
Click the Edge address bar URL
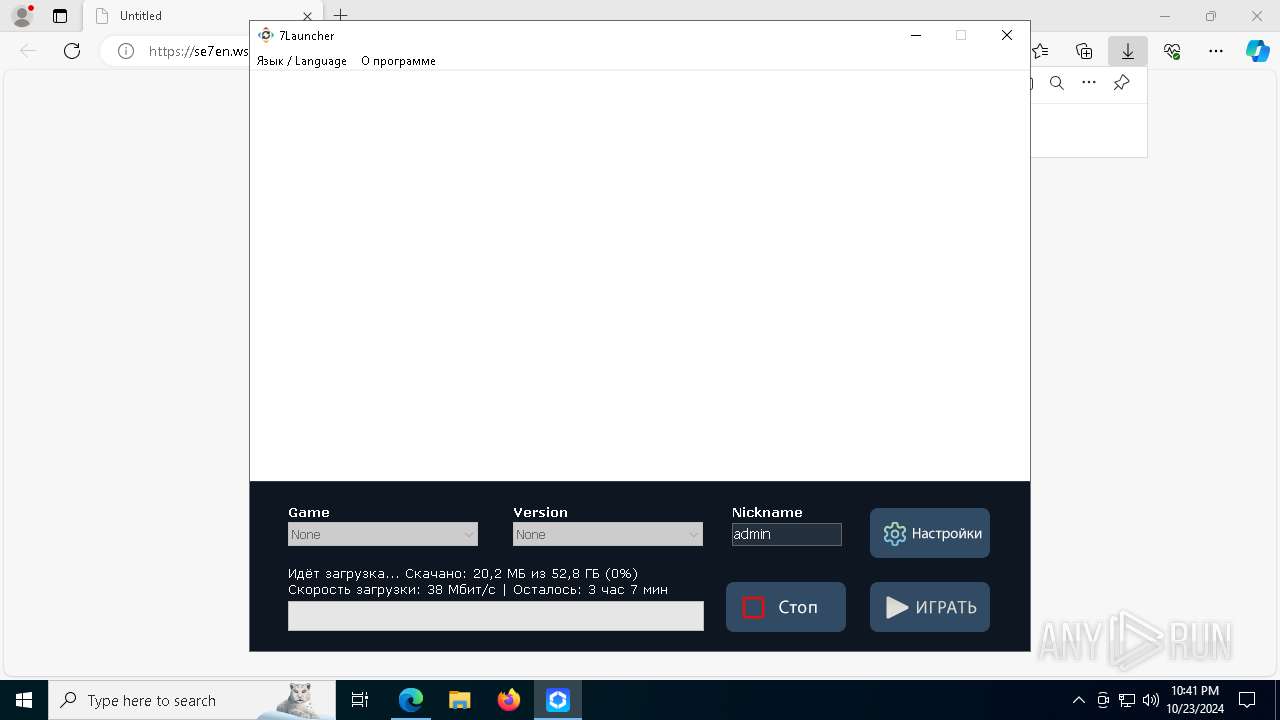[198, 51]
